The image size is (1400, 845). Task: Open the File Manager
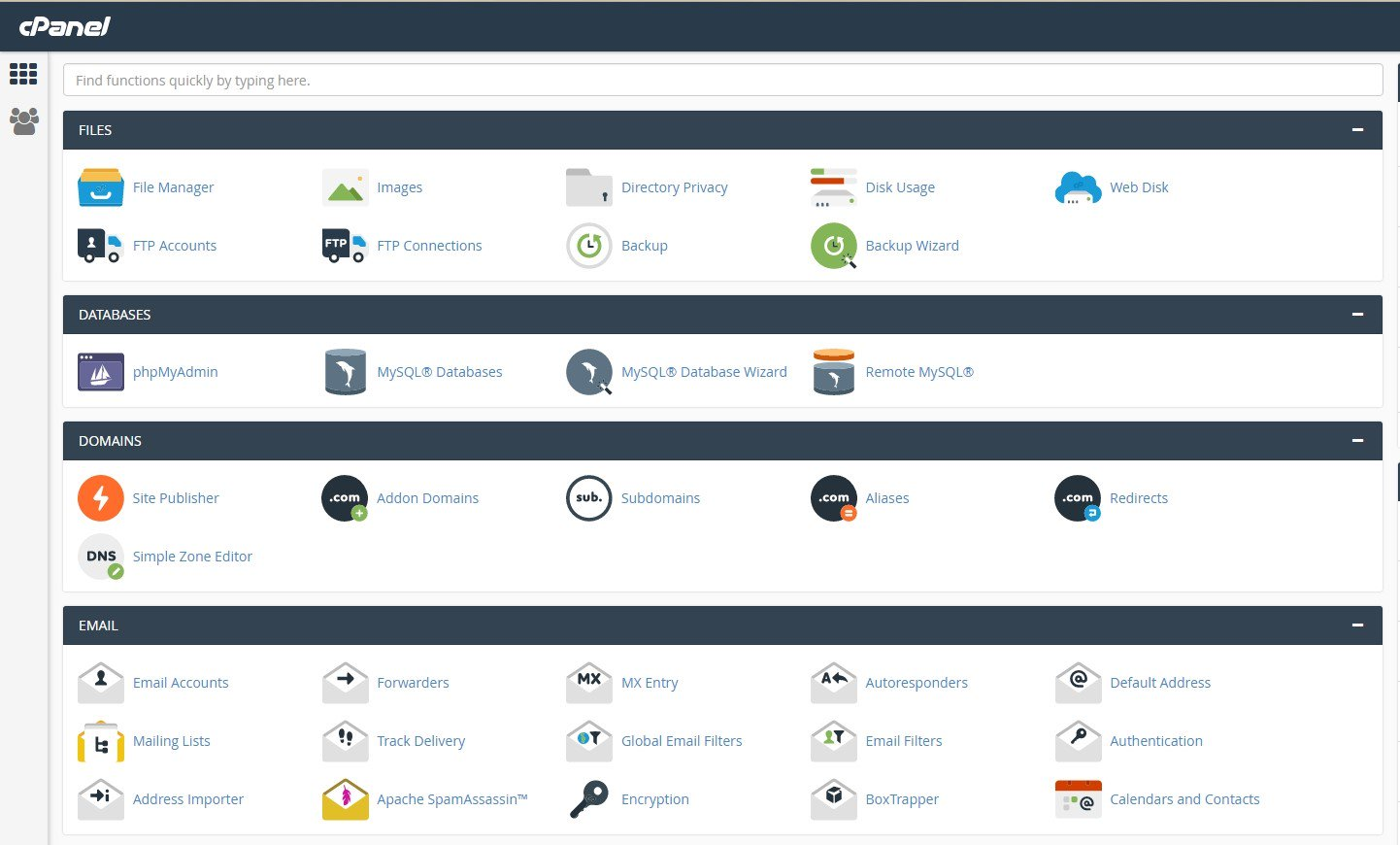(173, 186)
